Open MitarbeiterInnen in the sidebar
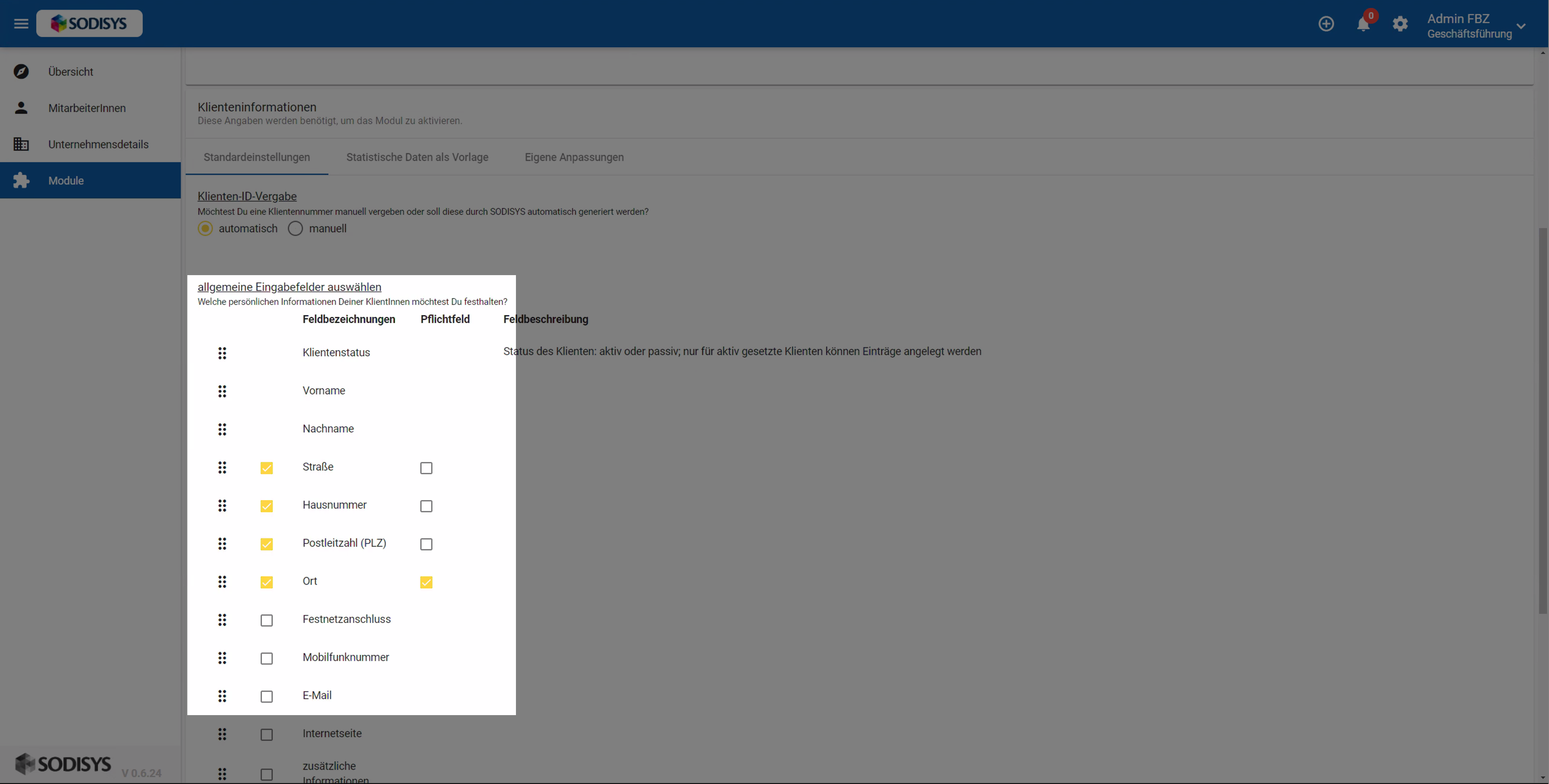 (x=90, y=108)
